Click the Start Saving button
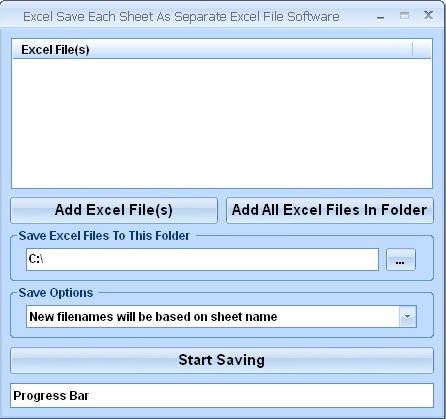 (x=222, y=360)
